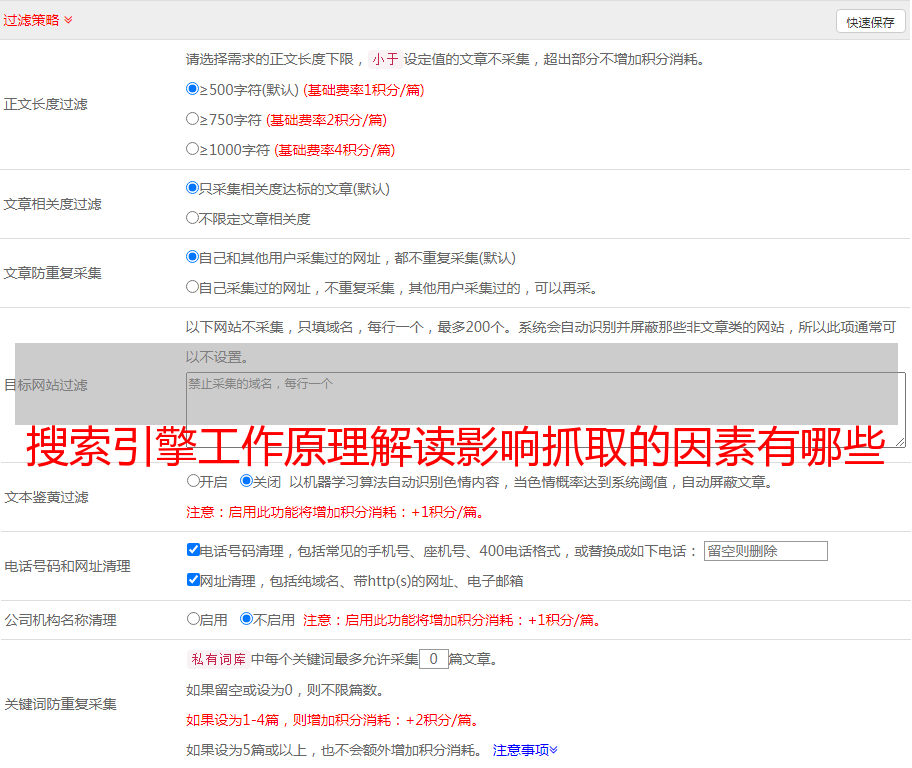
Task: Select the ≥1000字符 length option
Action: click(x=193, y=149)
